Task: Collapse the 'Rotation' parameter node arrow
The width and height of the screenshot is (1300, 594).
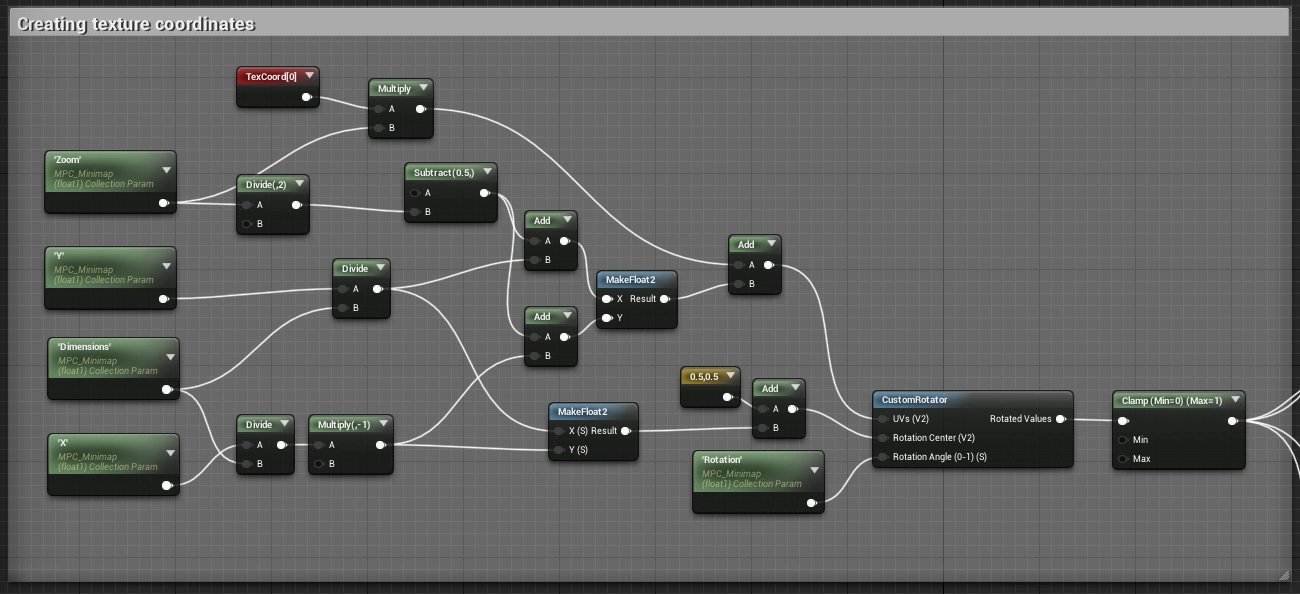Action: tap(814, 470)
